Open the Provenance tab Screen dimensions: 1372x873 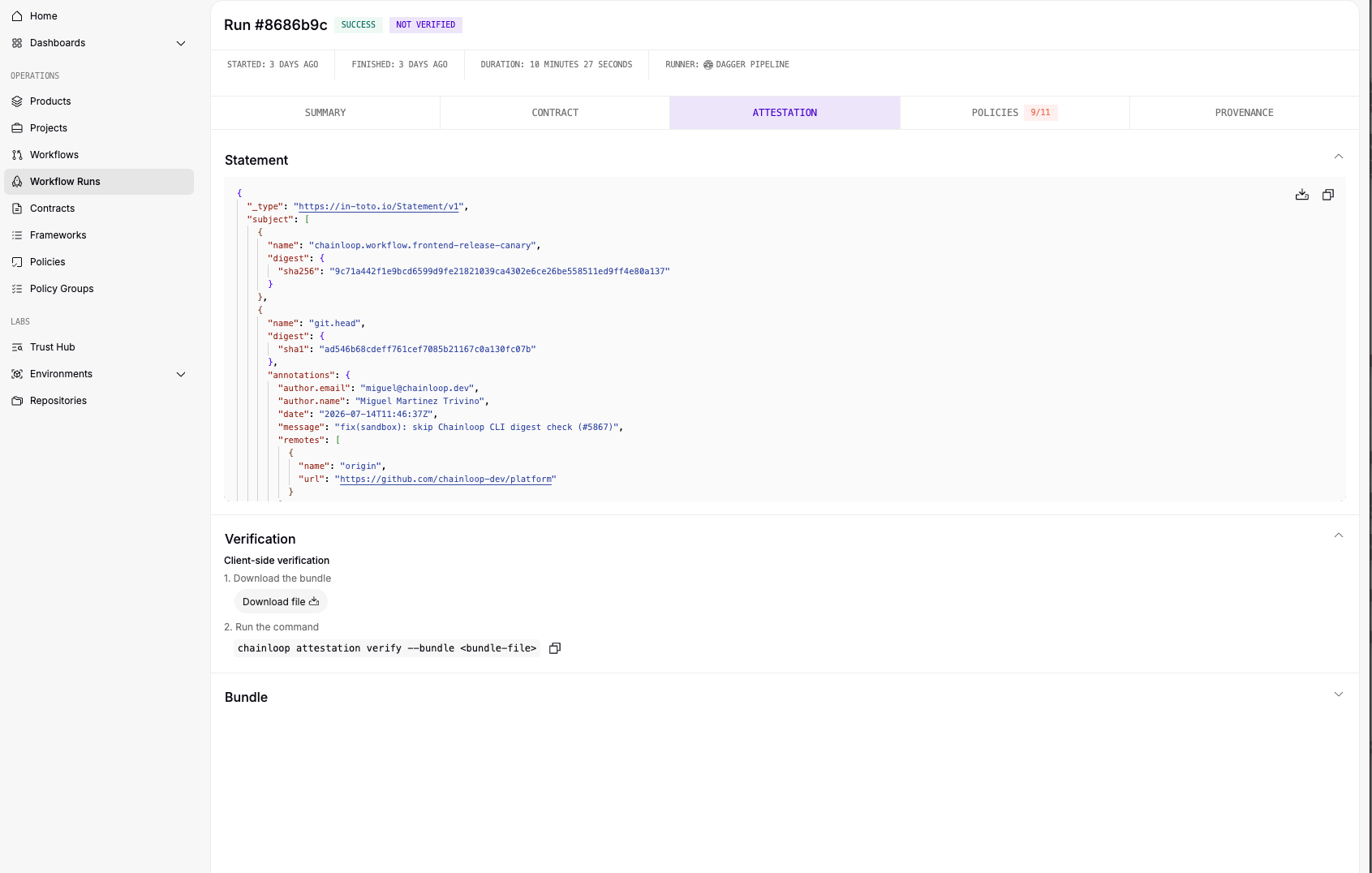click(1244, 113)
